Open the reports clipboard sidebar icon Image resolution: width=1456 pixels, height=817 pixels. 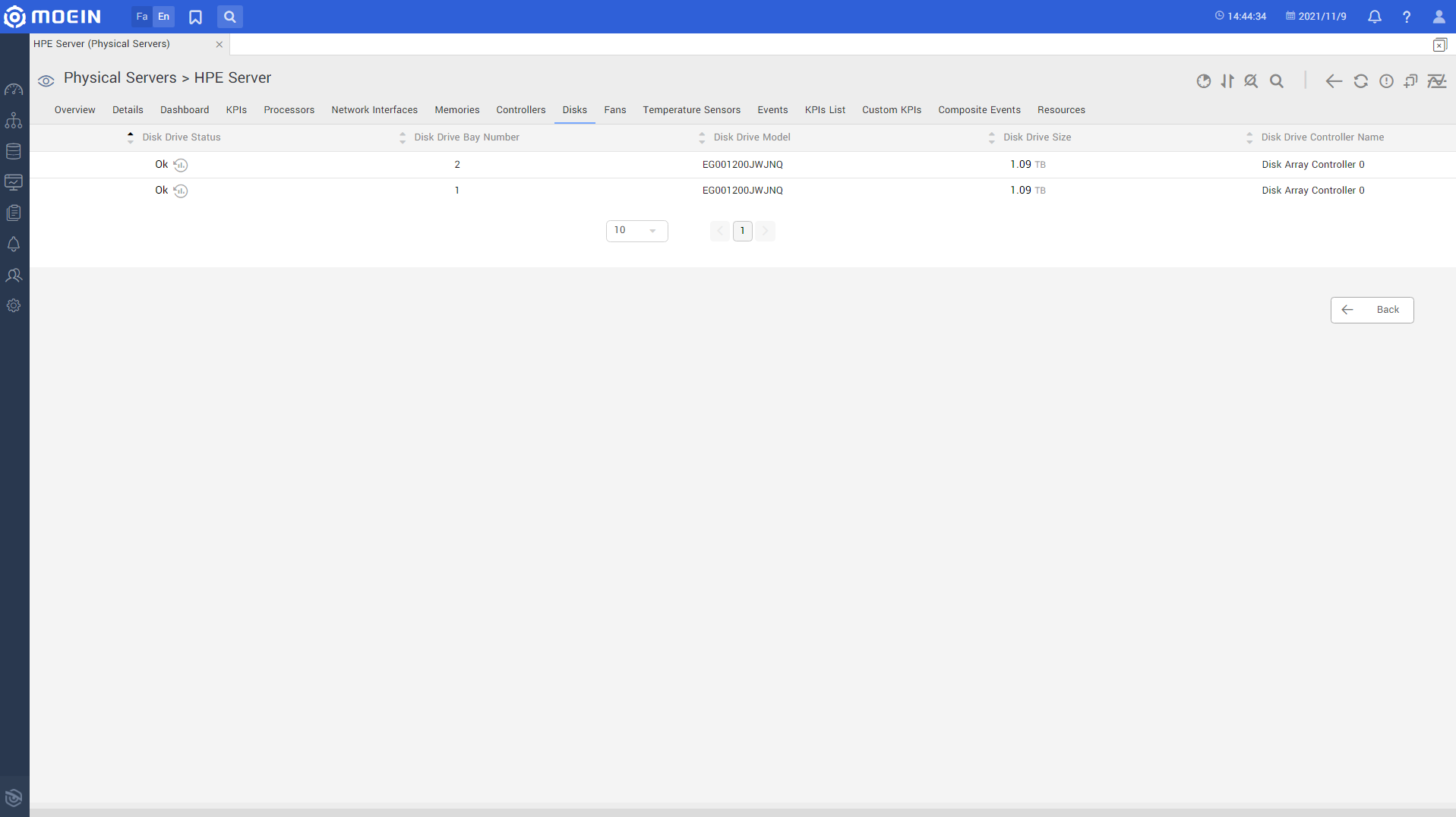(x=14, y=213)
